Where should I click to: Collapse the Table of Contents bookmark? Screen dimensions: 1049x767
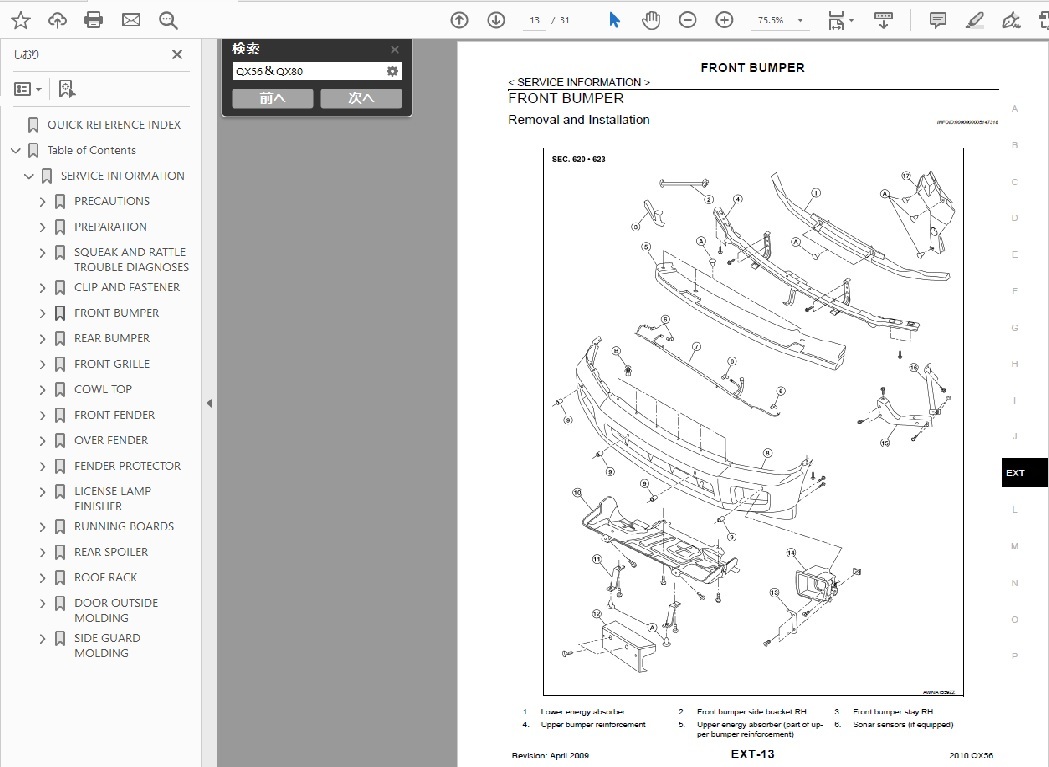pyautogui.click(x=16, y=151)
